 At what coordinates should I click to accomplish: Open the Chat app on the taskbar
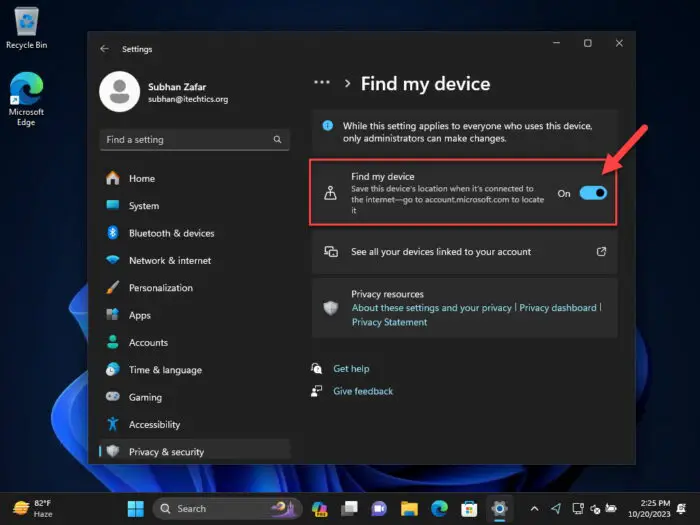(x=379, y=508)
